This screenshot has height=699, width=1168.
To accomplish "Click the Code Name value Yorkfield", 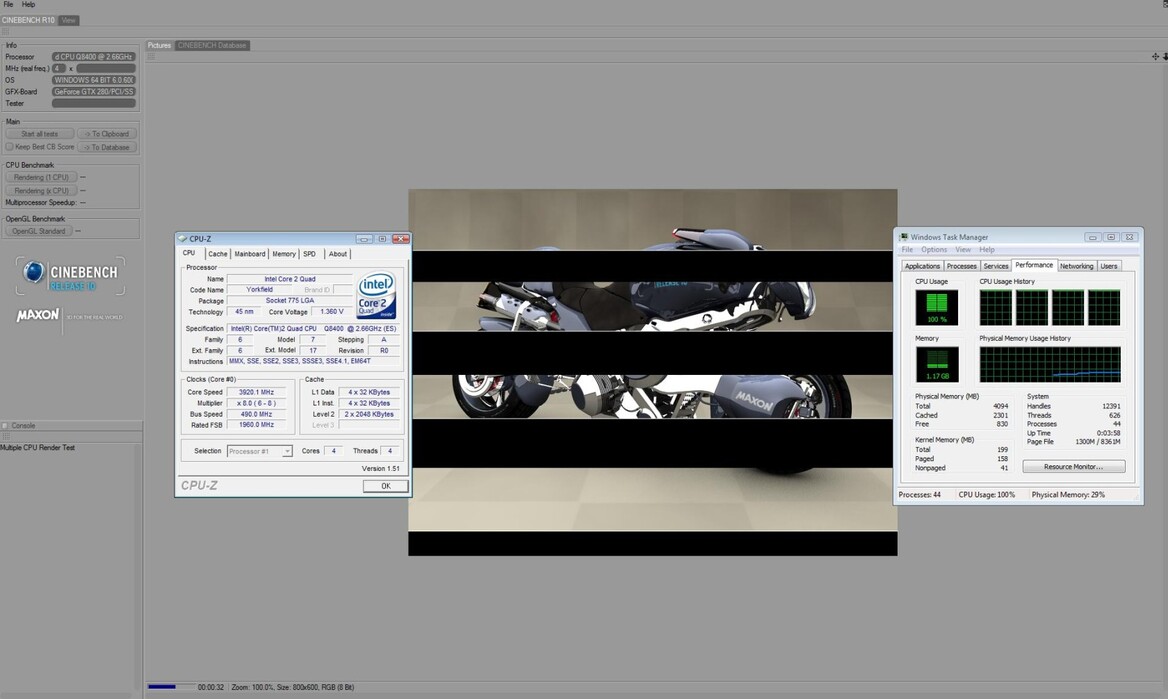I will (x=260, y=290).
